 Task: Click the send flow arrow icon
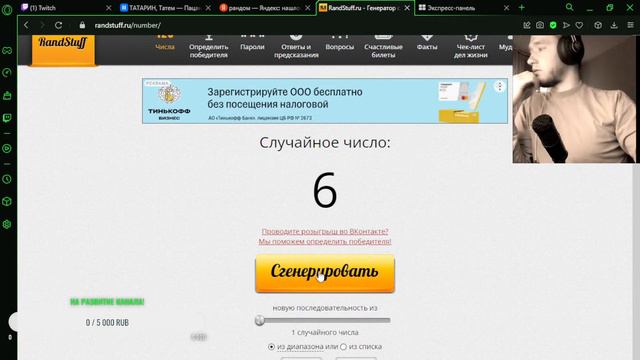pyautogui.click(x=566, y=25)
